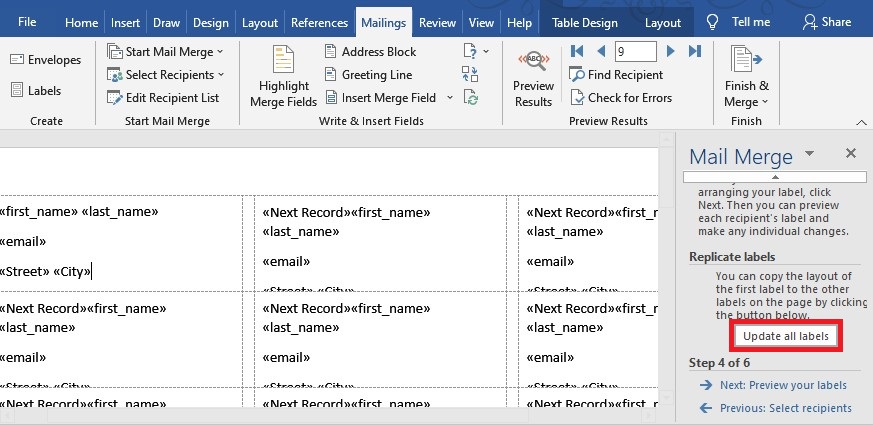
Task: Open Mail Merge pane options dropdown
Action: [810, 153]
